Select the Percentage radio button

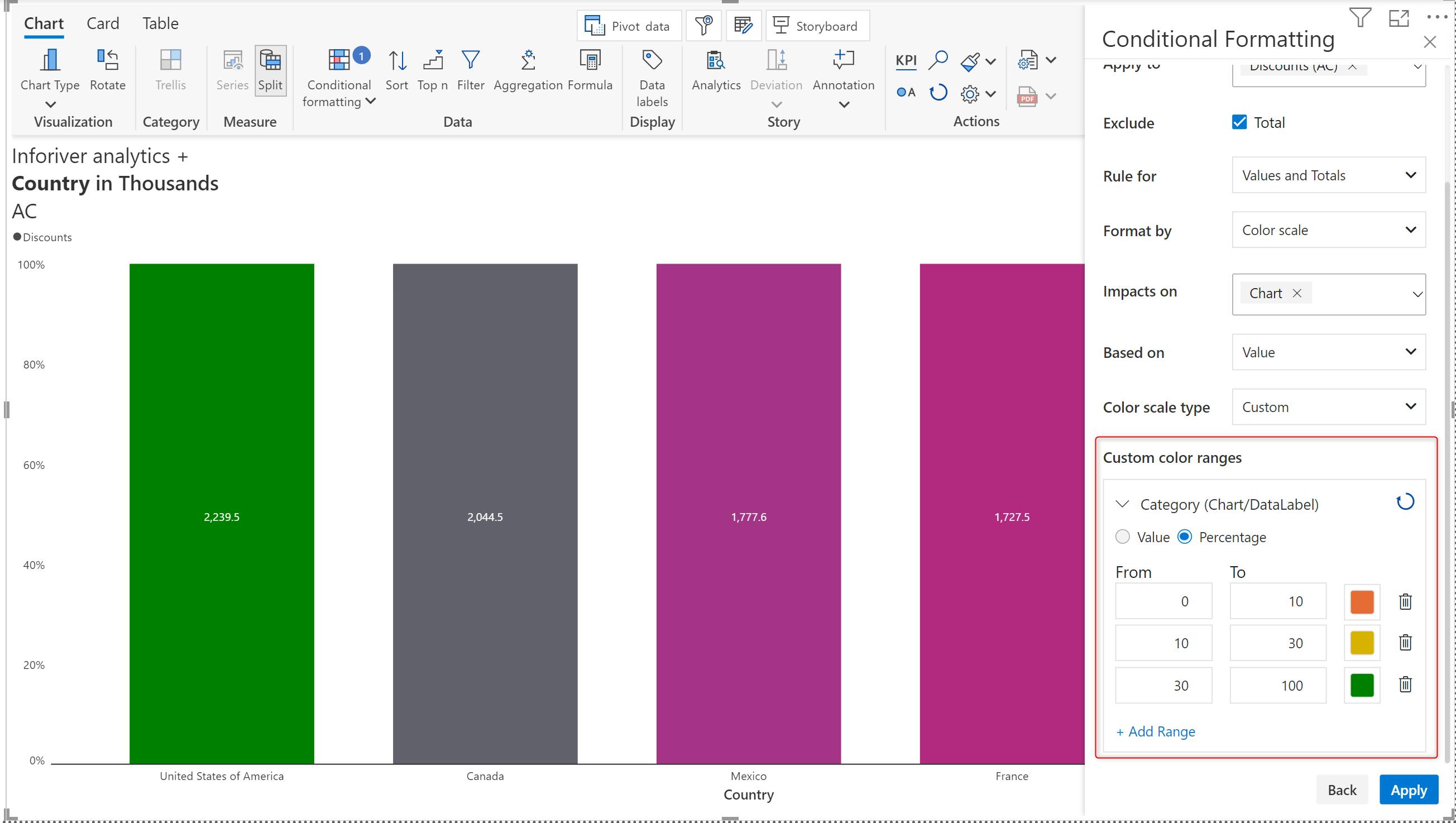pos(1185,537)
